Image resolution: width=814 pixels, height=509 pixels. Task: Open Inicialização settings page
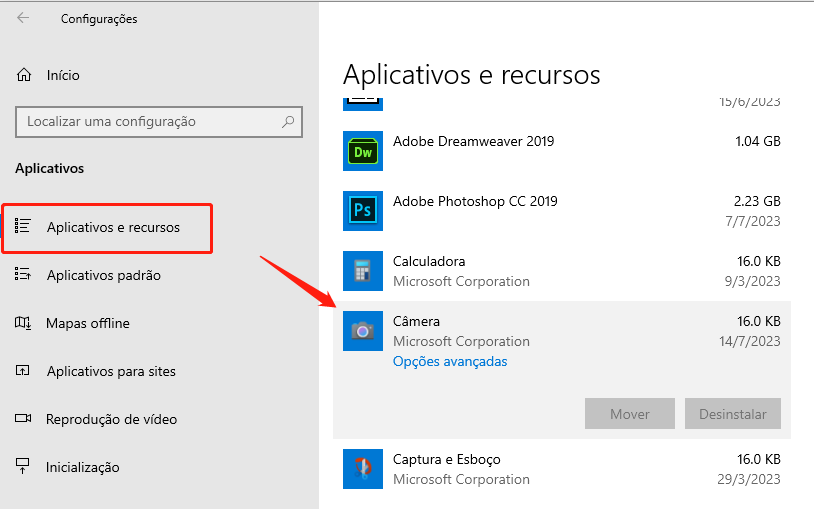tap(83, 467)
